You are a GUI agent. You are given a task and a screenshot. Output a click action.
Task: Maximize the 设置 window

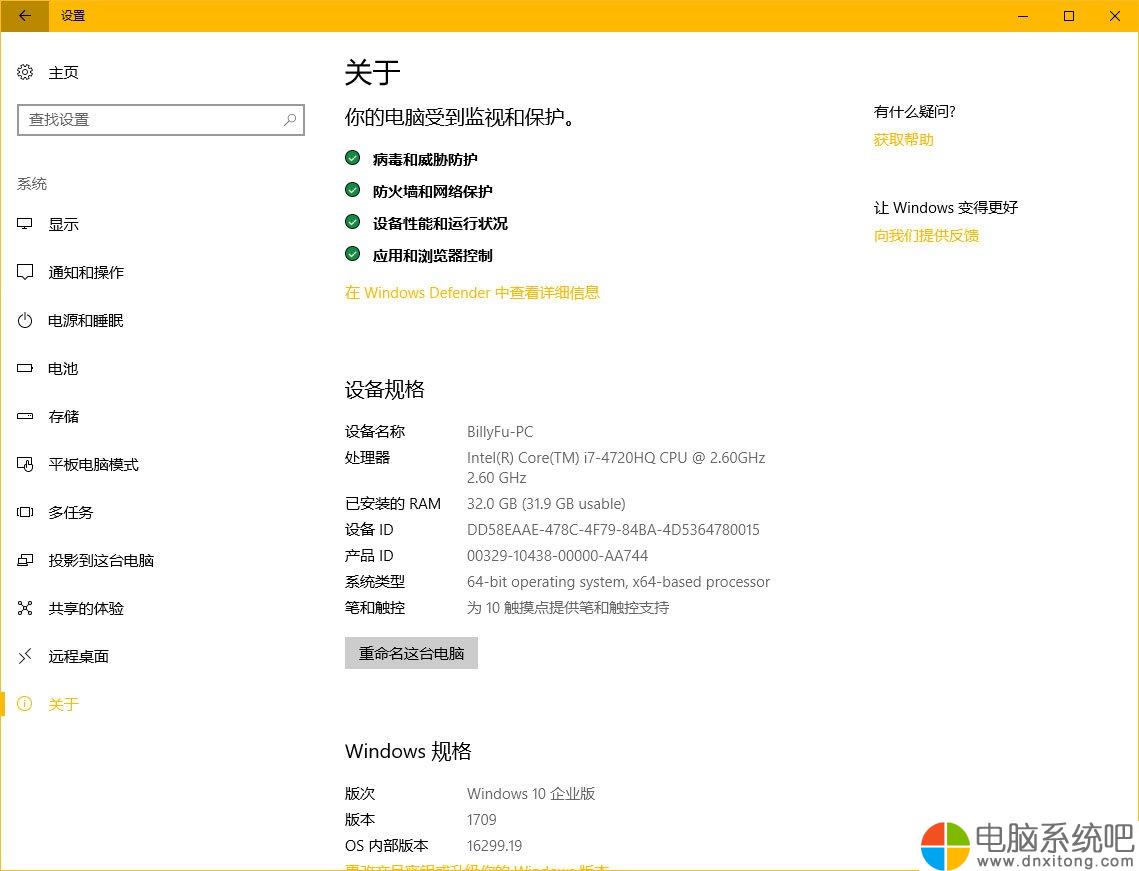1069,15
